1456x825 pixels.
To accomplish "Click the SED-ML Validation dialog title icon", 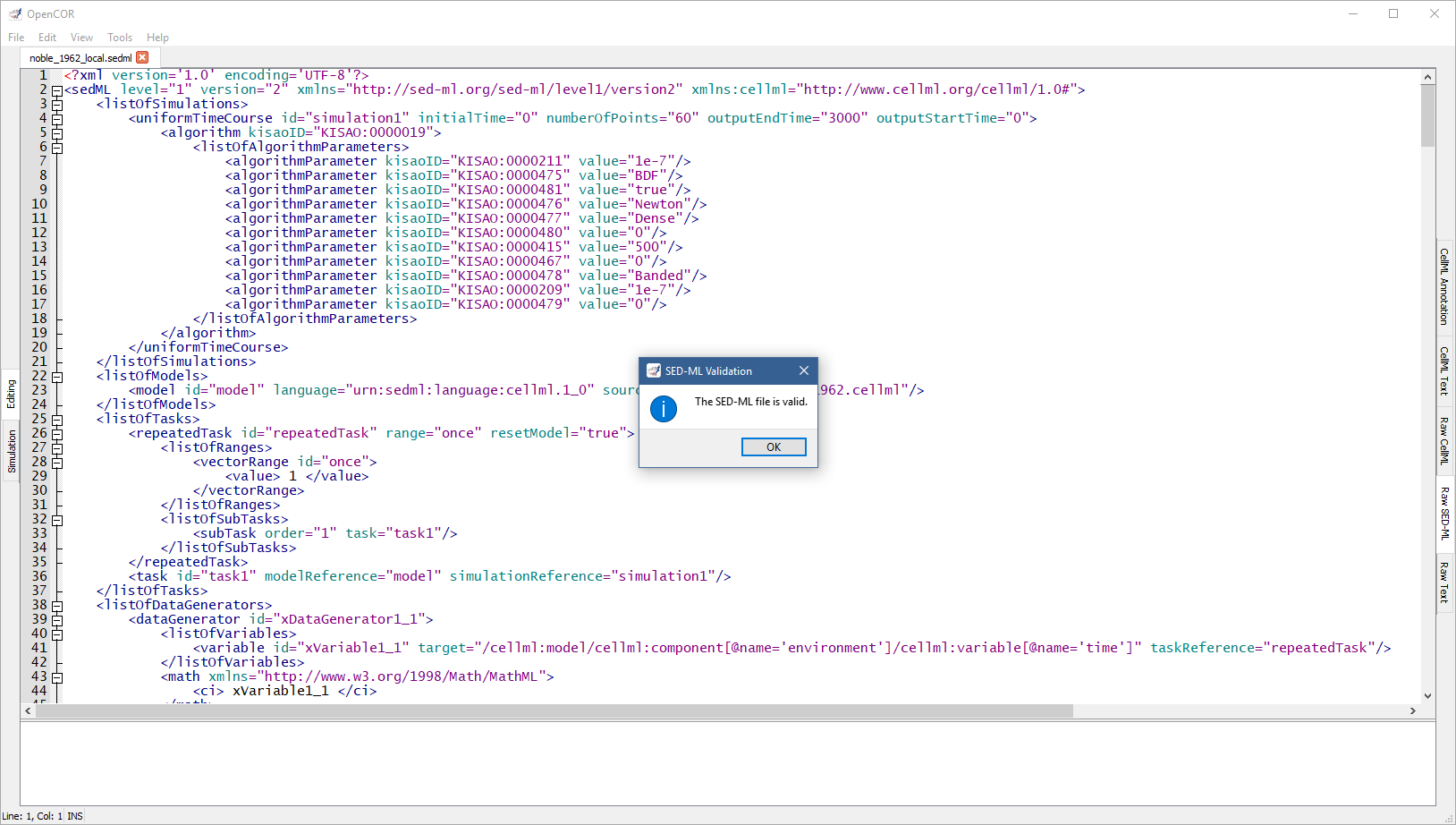I will 654,370.
